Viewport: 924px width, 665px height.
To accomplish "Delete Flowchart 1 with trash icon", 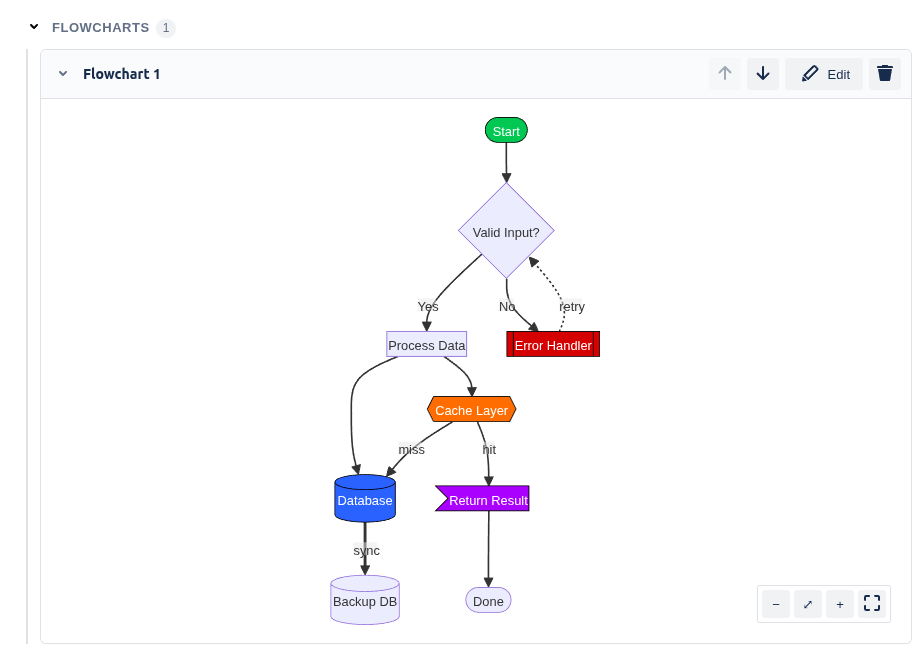I will tap(885, 74).
